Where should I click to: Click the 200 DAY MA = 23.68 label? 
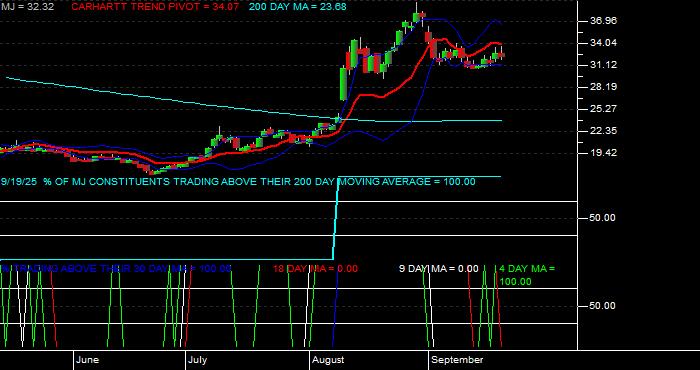(x=297, y=7)
